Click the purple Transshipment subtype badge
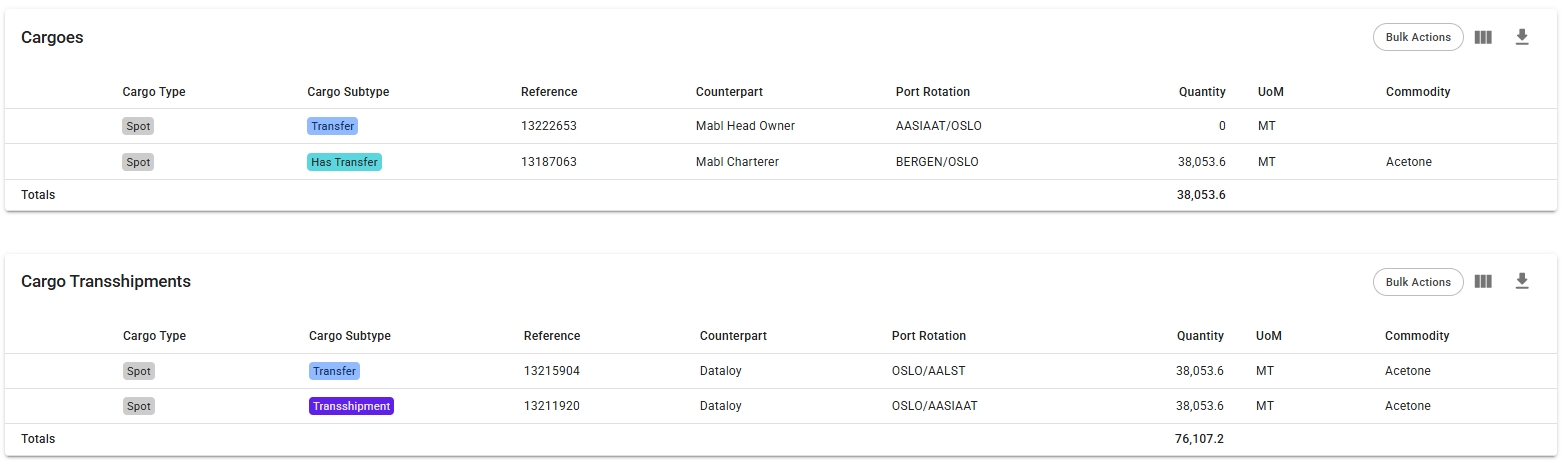Screen dimensions: 1564x461 [351, 406]
